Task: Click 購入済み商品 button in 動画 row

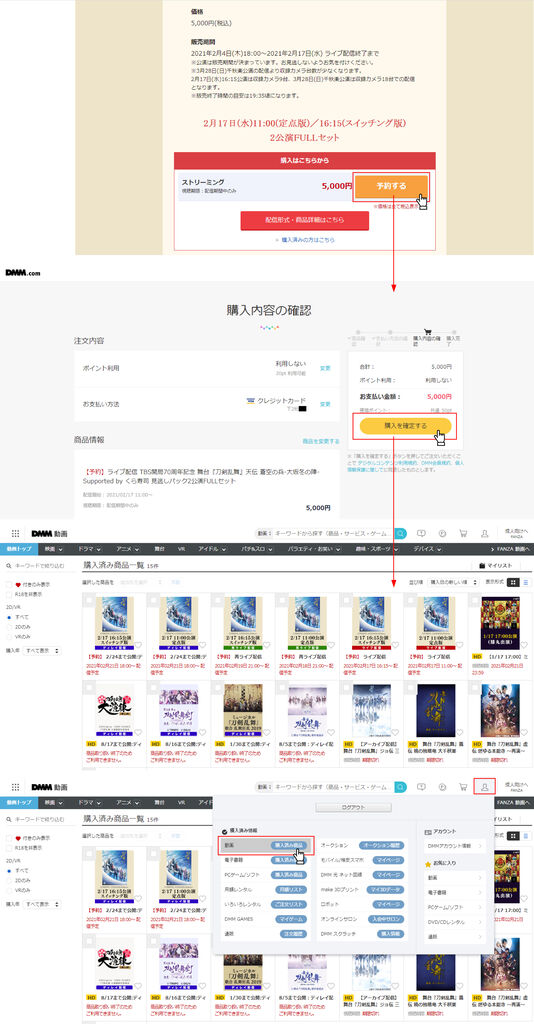Action: click(289, 845)
